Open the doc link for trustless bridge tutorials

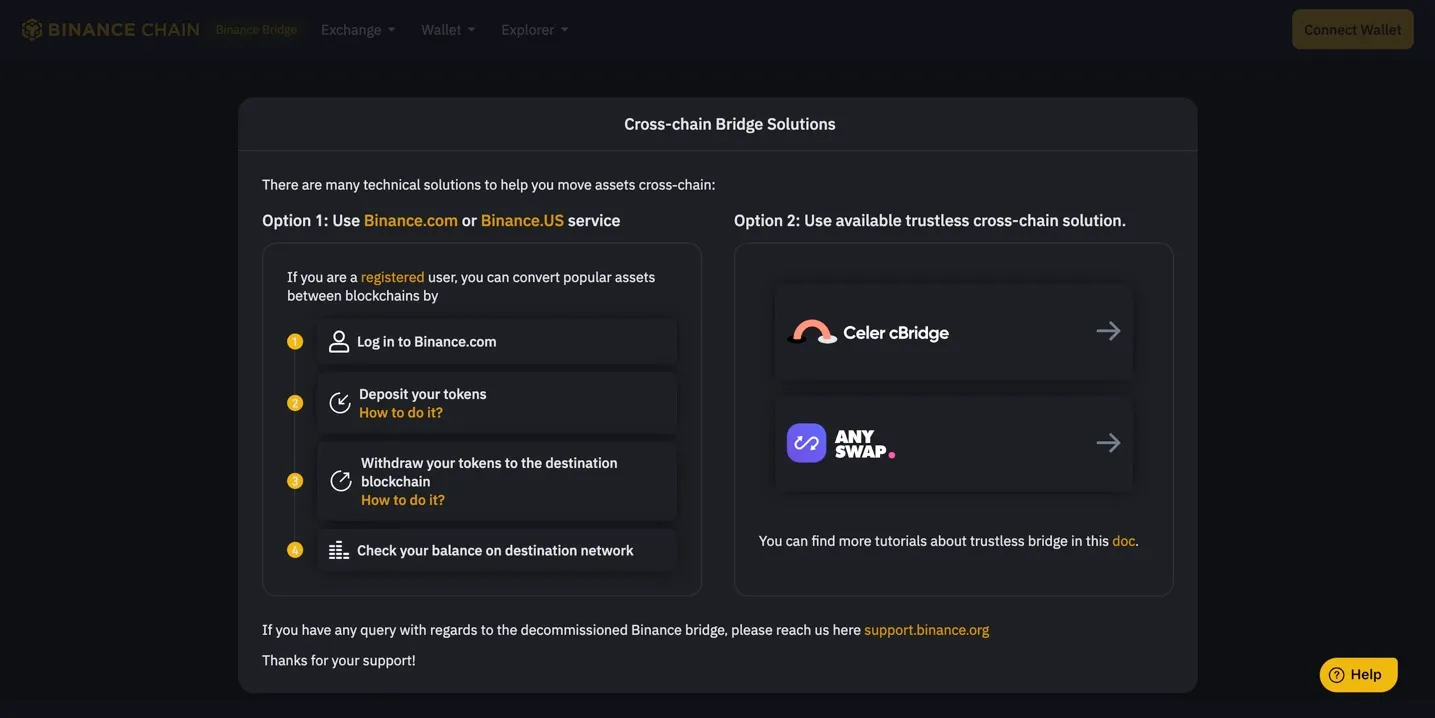click(1124, 541)
